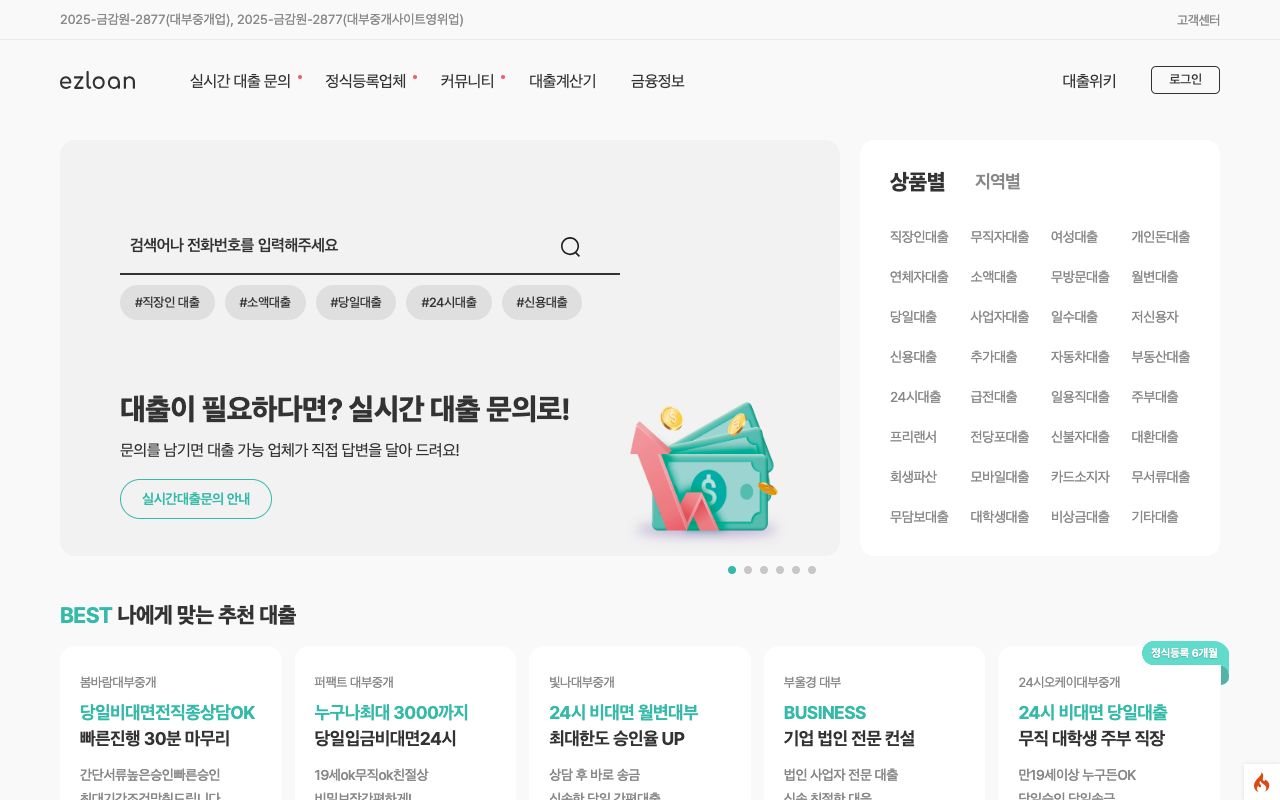Open the 실시간 대출 문의 menu

[240, 81]
